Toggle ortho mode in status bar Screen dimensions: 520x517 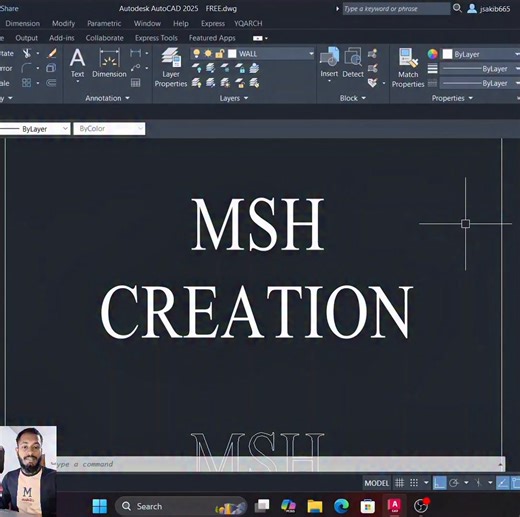[439, 483]
